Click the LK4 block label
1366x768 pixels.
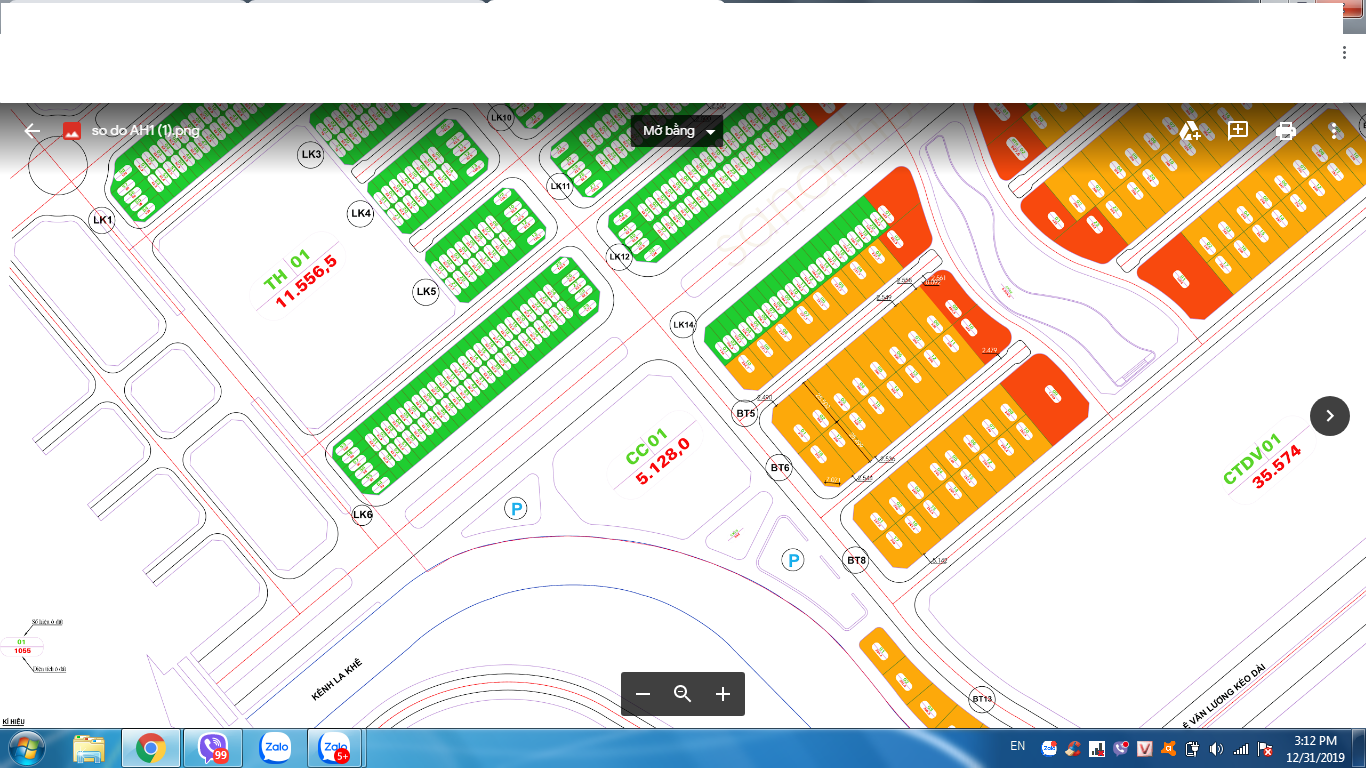point(361,213)
